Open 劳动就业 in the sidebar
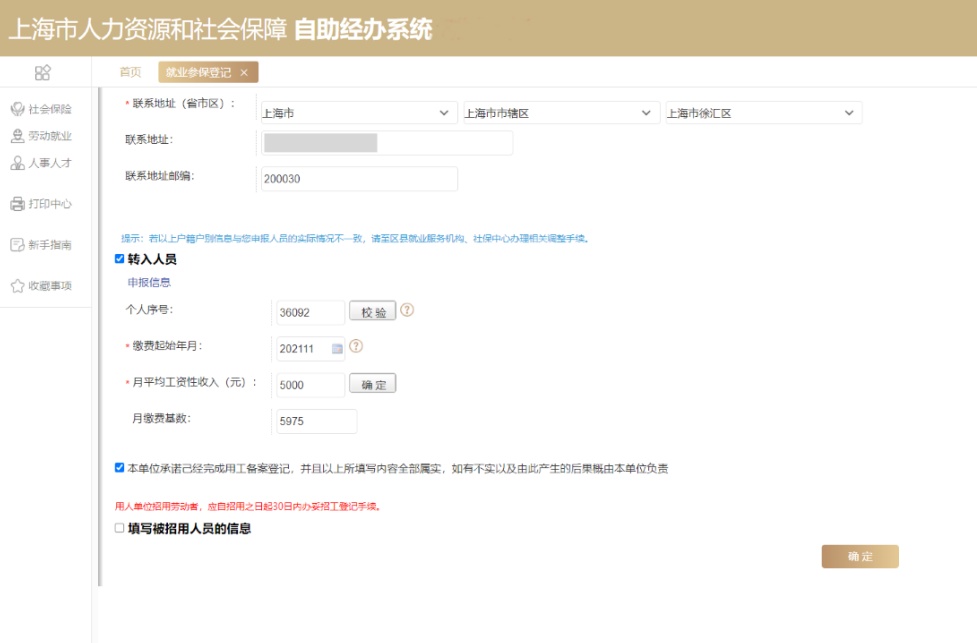This screenshot has width=977, height=643. (x=42, y=136)
